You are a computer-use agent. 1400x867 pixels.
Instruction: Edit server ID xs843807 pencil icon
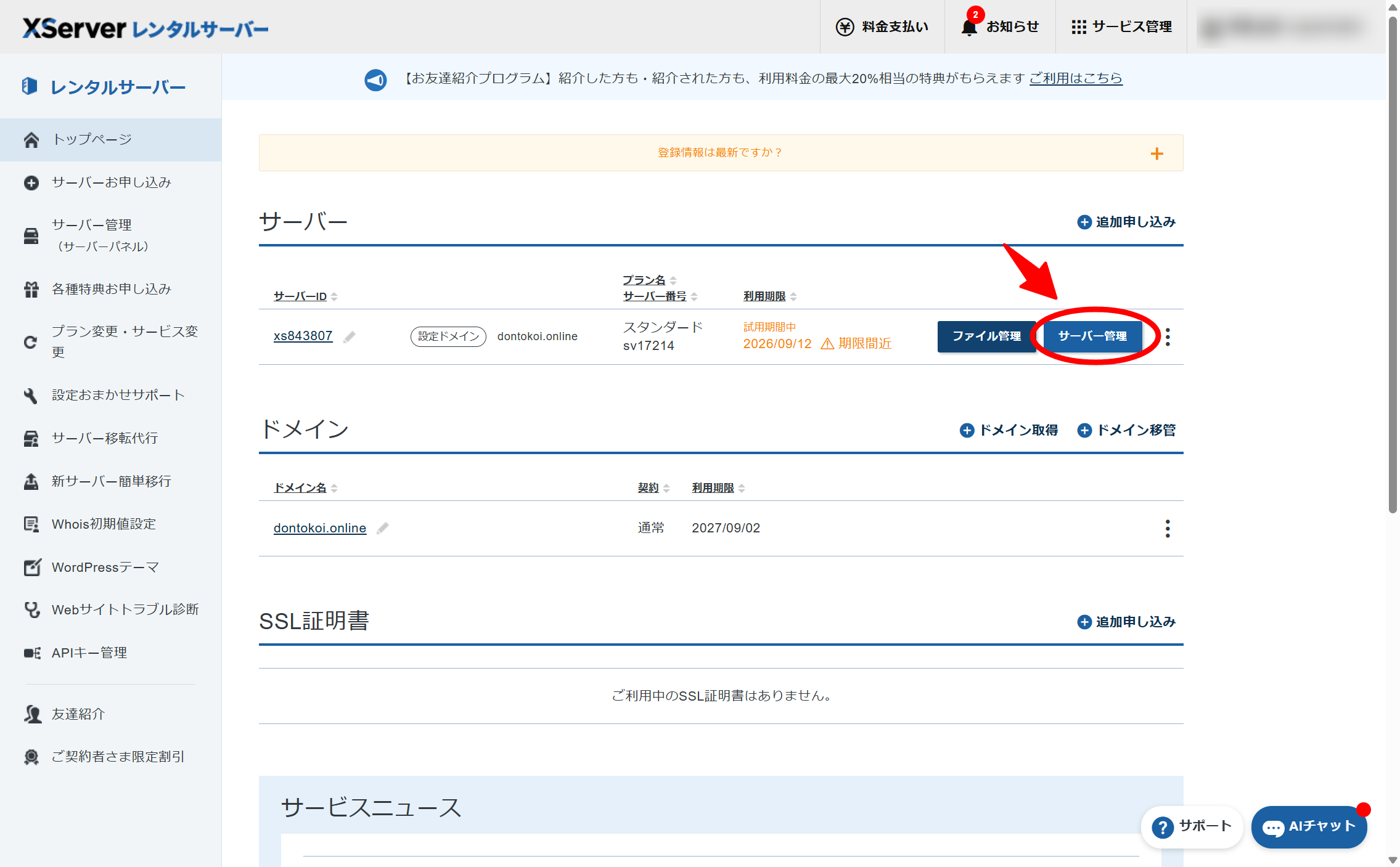pos(350,336)
